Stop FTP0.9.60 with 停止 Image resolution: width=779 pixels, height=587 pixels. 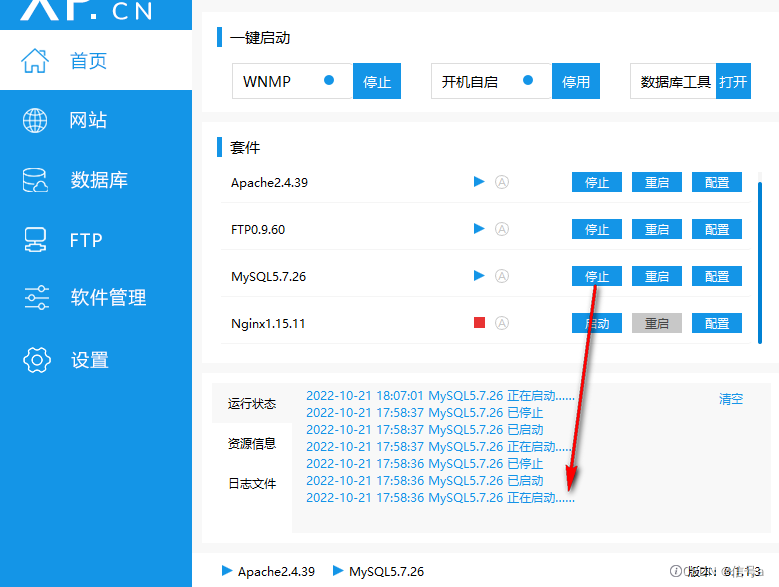click(597, 229)
